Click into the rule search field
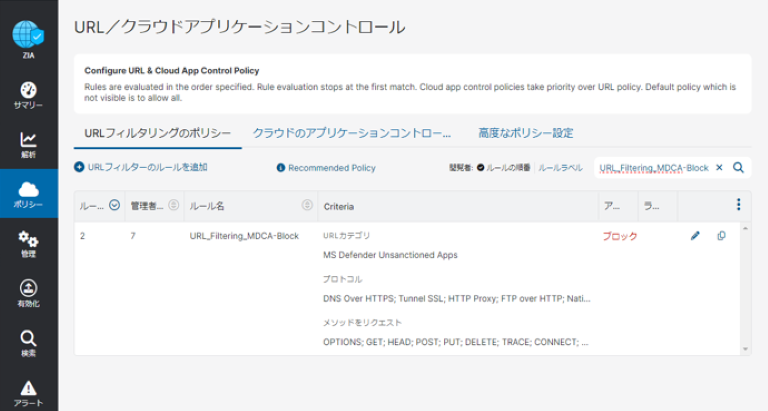Viewport: 768px width, 411px height. point(654,168)
